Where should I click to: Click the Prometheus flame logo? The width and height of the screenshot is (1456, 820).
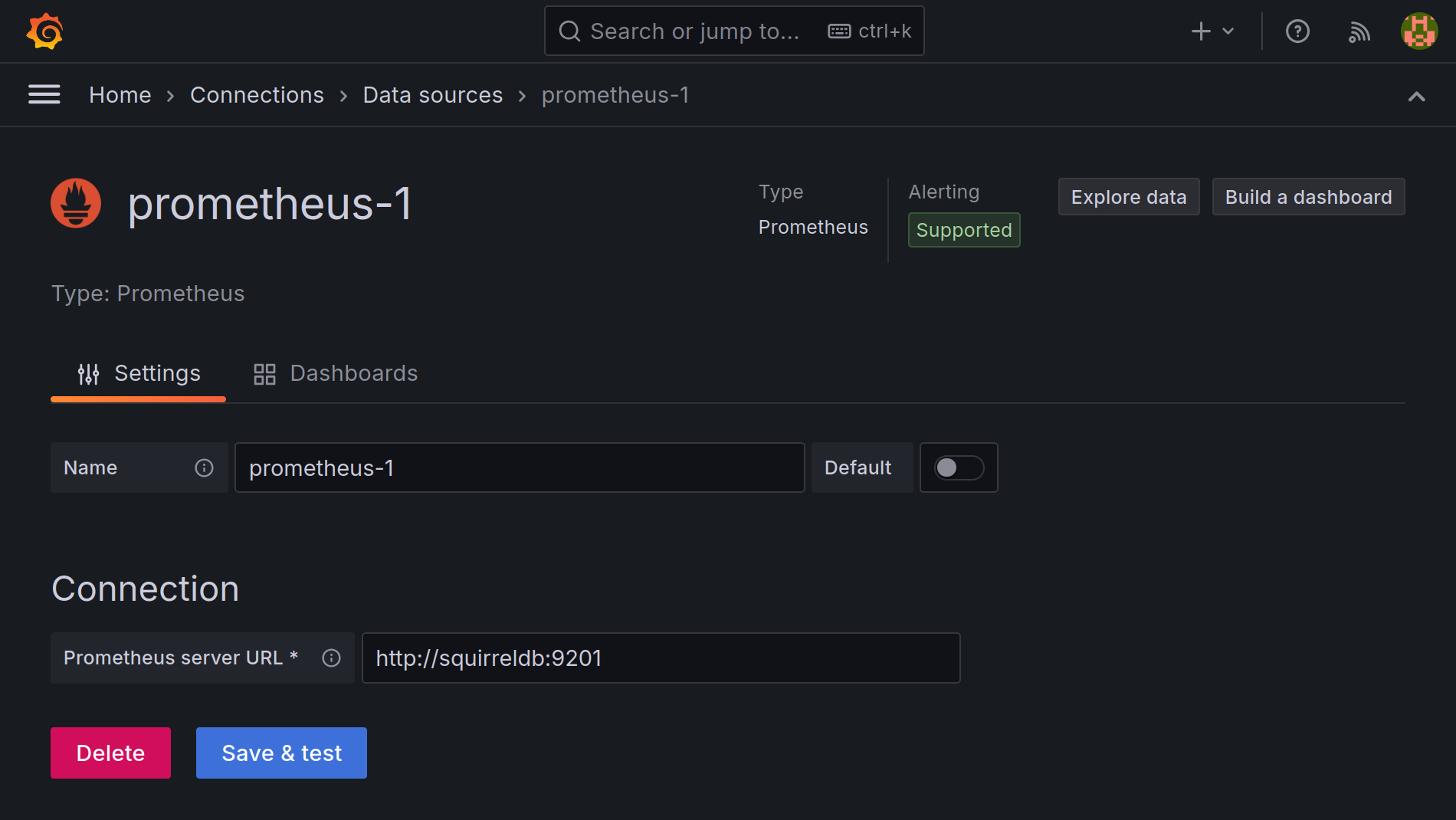(x=76, y=204)
